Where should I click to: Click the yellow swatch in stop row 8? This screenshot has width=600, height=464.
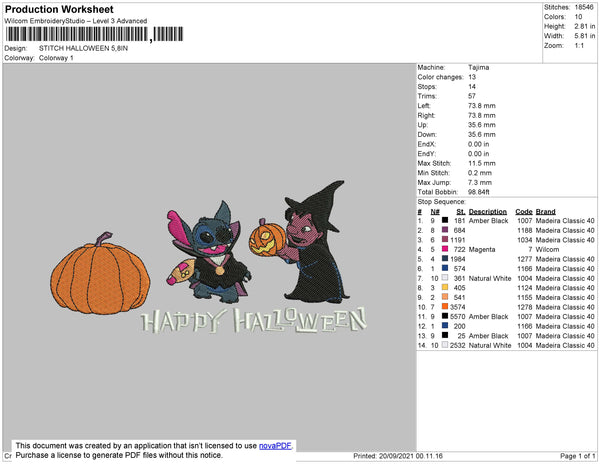(445, 287)
